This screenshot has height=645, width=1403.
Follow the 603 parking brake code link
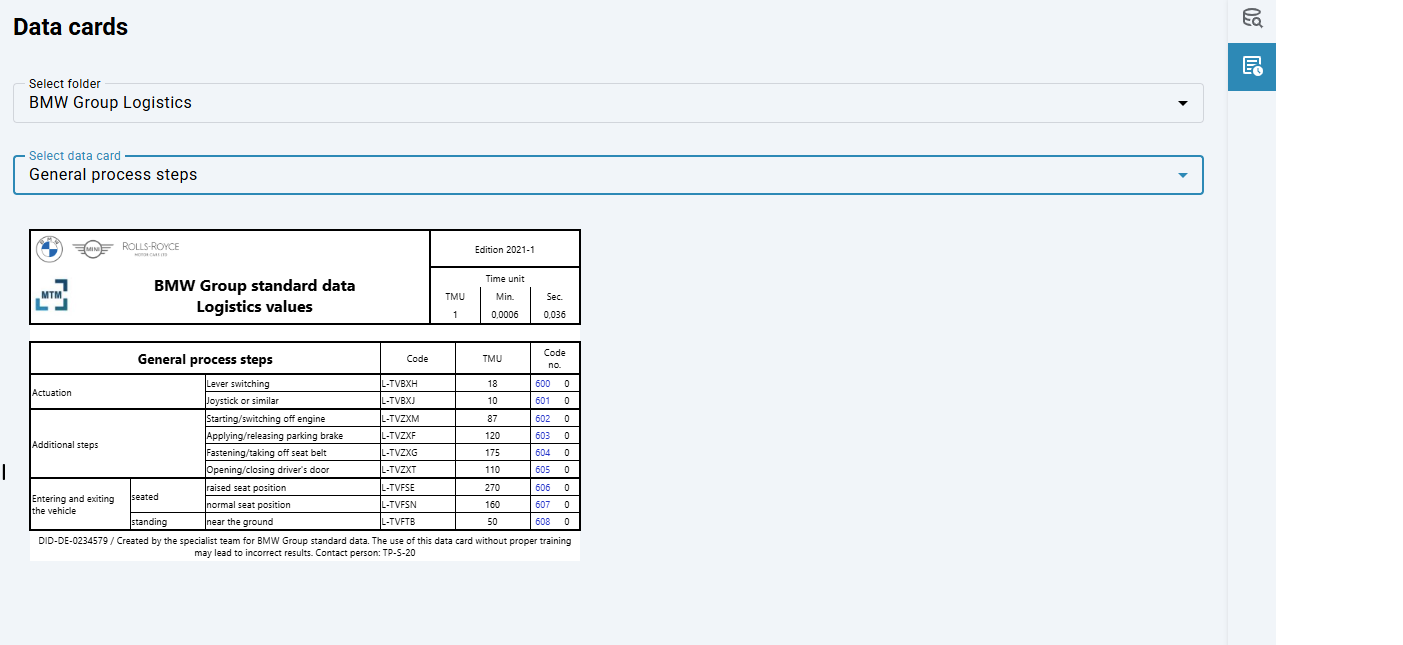(x=542, y=436)
